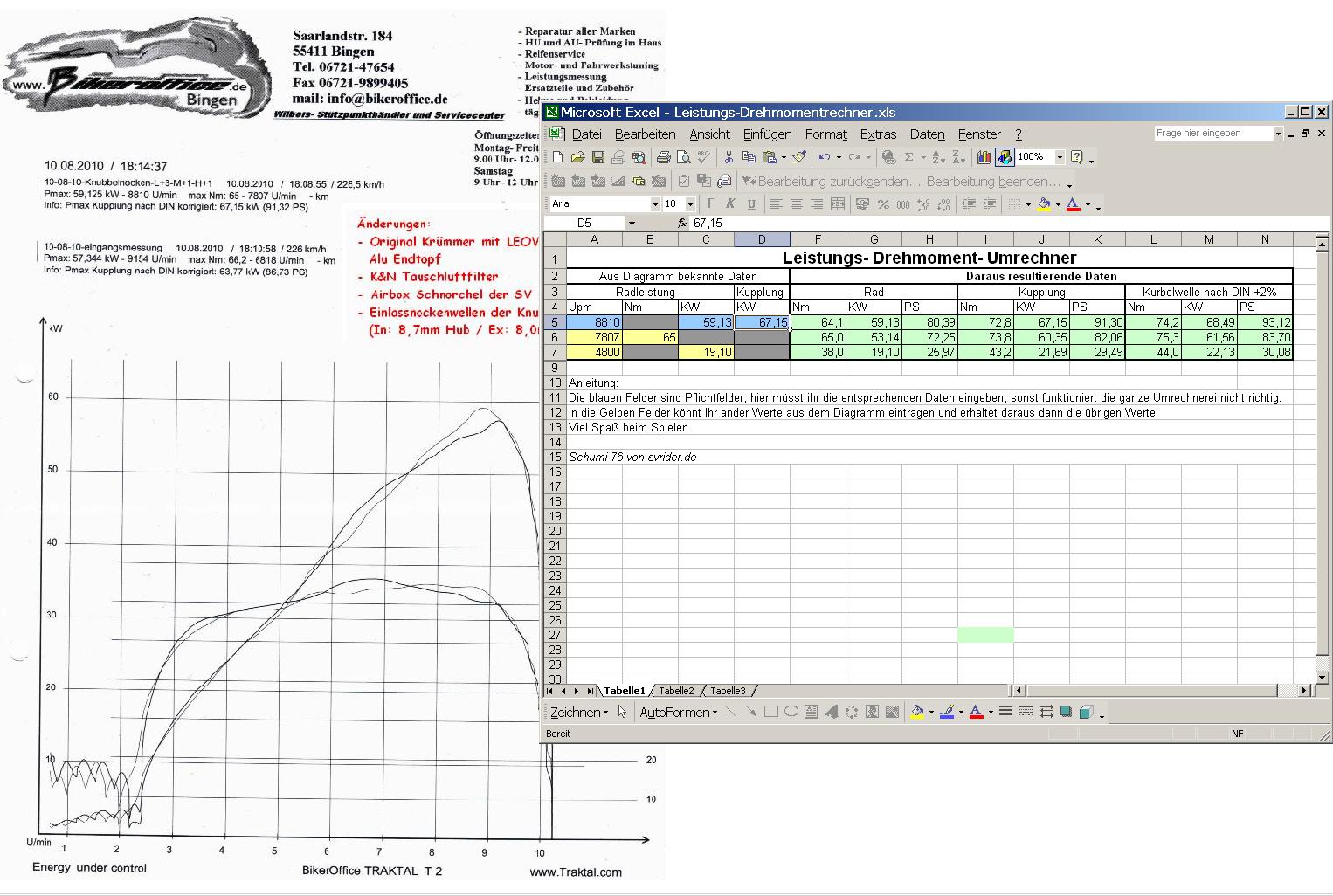This screenshot has height=896, width=1333.
Task: Switch to the Tabelle2 sheet tab
Action: point(676,691)
